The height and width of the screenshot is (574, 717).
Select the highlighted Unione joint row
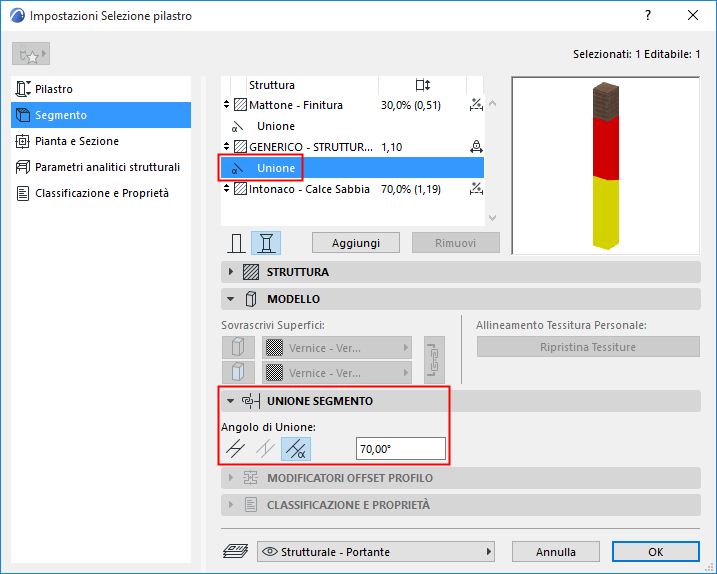pyautogui.click(x=352, y=168)
